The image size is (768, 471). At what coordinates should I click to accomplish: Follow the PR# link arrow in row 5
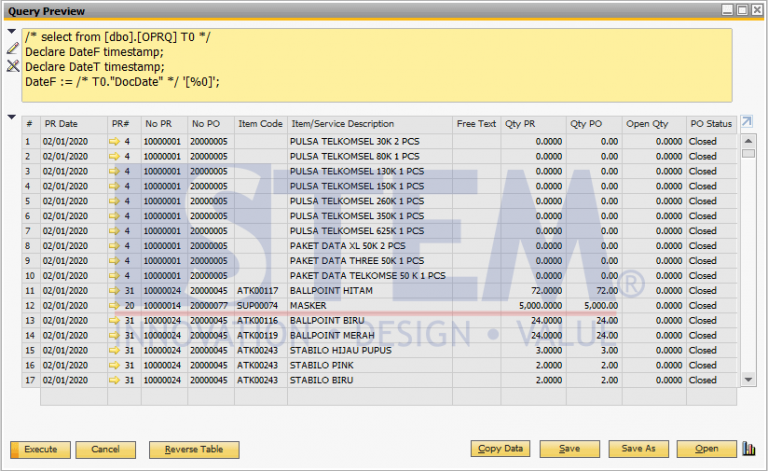coord(115,201)
